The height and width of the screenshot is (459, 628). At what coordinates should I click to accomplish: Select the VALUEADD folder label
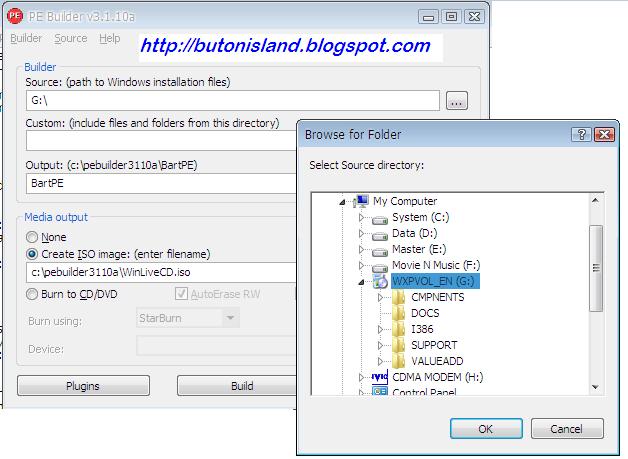(437, 361)
